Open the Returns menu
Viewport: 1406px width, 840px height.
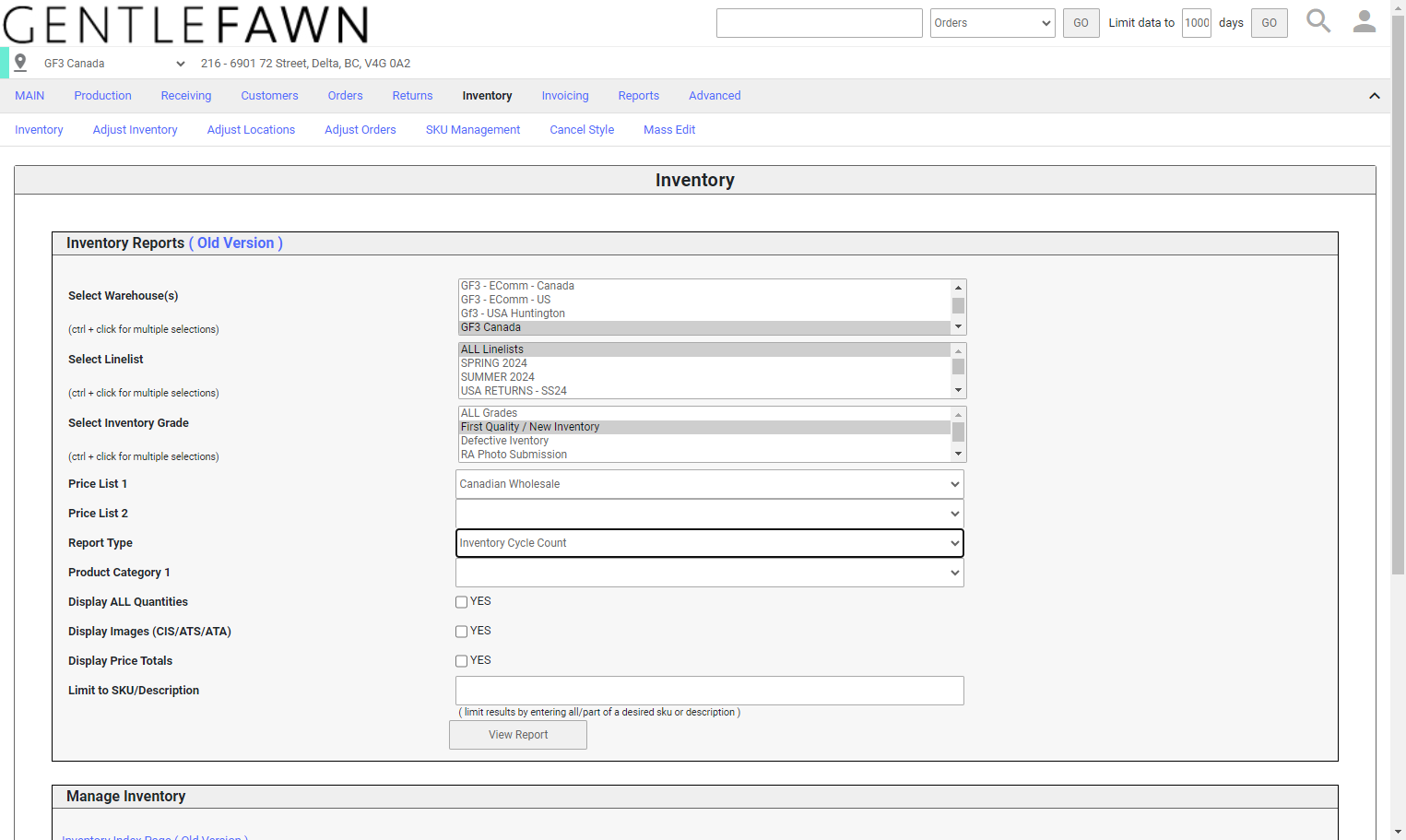click(412, 96)
